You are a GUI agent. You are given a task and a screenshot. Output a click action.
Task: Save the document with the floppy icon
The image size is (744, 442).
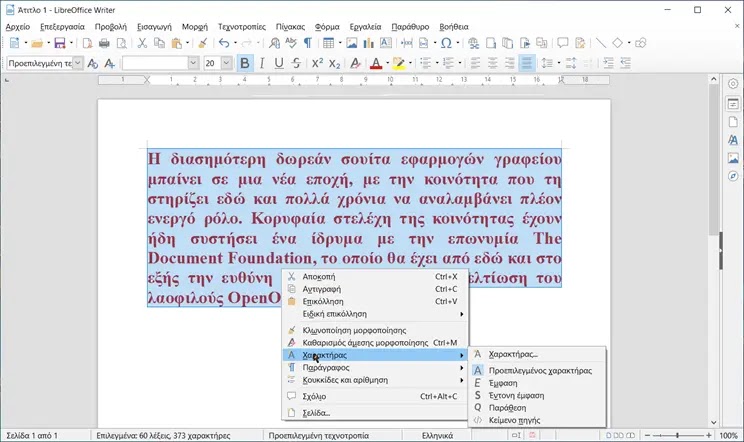[60, 43]
